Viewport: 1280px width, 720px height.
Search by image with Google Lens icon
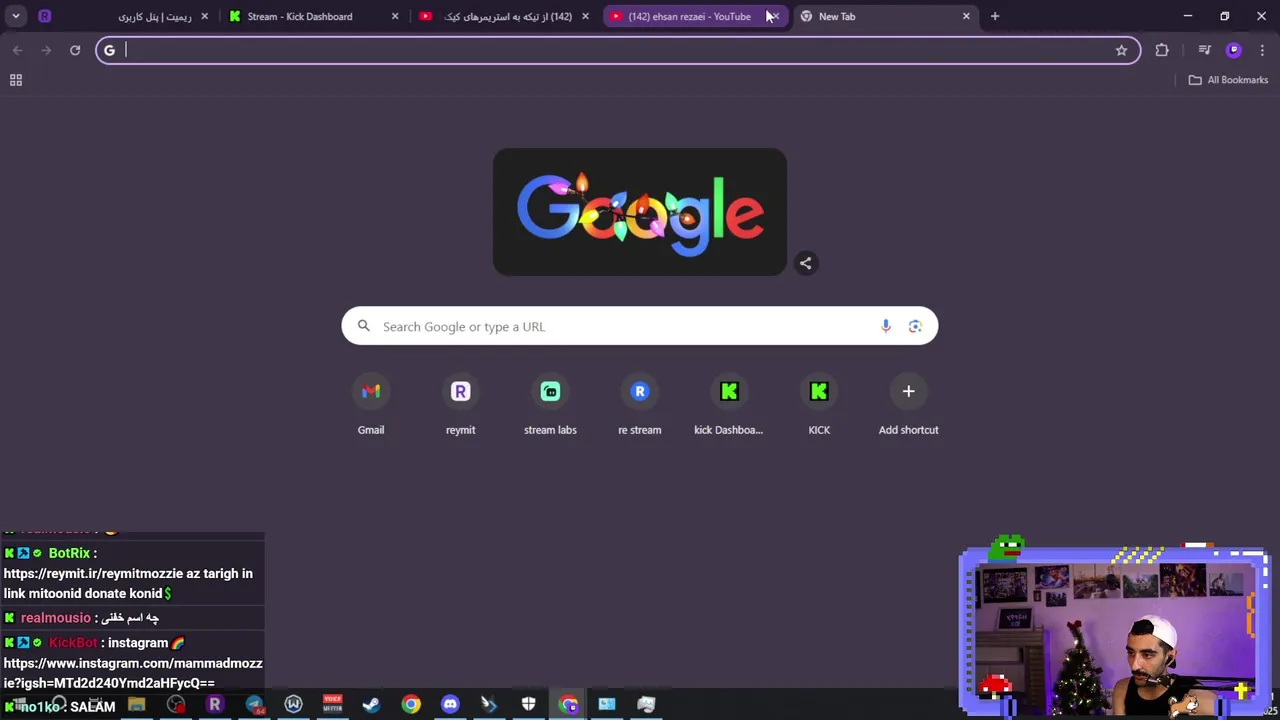915,326
